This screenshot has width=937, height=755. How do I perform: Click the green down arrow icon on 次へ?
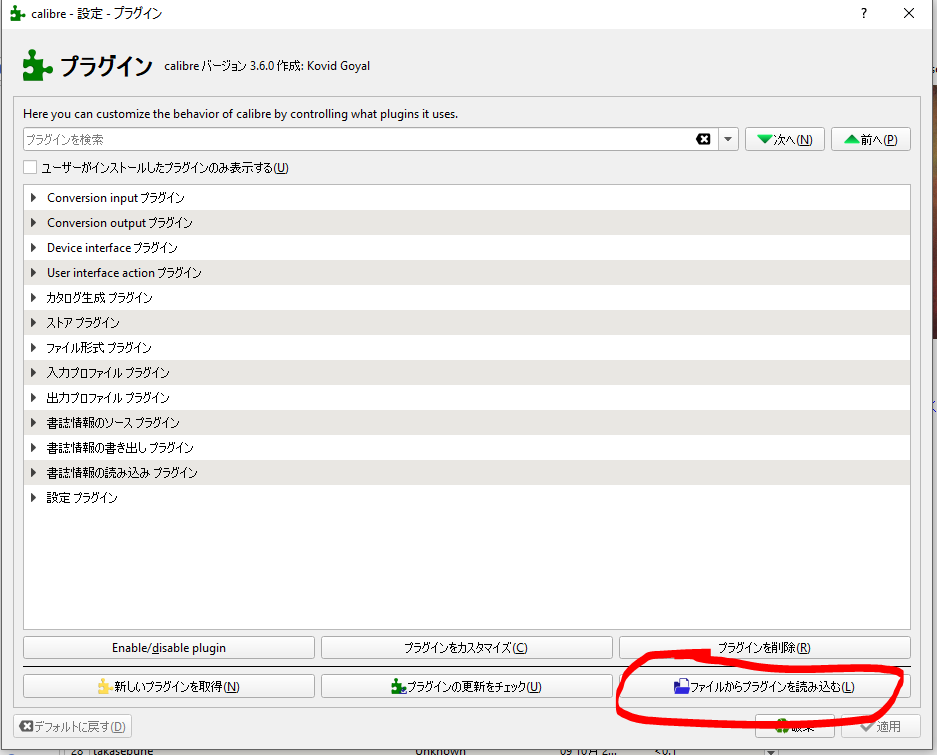765,139
